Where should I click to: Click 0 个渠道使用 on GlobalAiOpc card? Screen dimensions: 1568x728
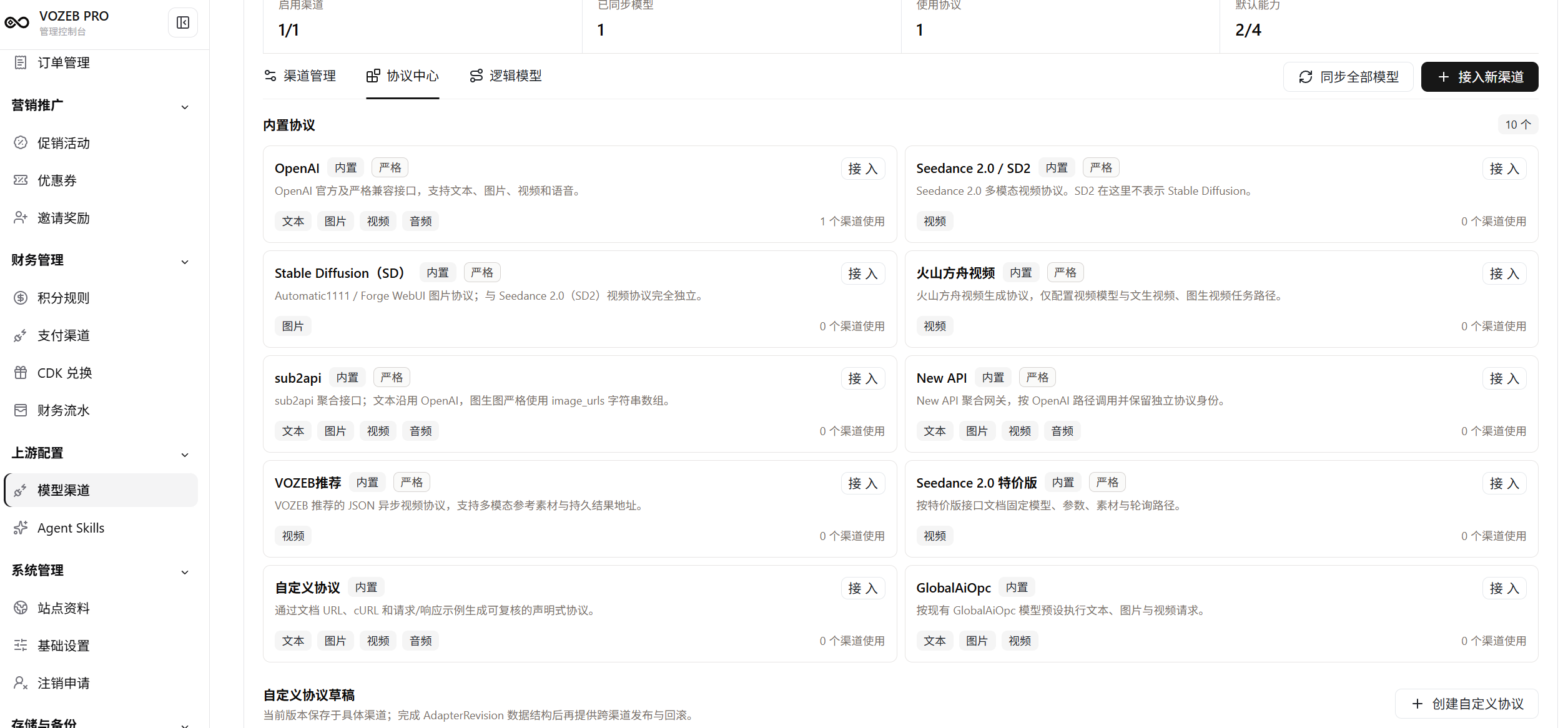coord(1493,641)
